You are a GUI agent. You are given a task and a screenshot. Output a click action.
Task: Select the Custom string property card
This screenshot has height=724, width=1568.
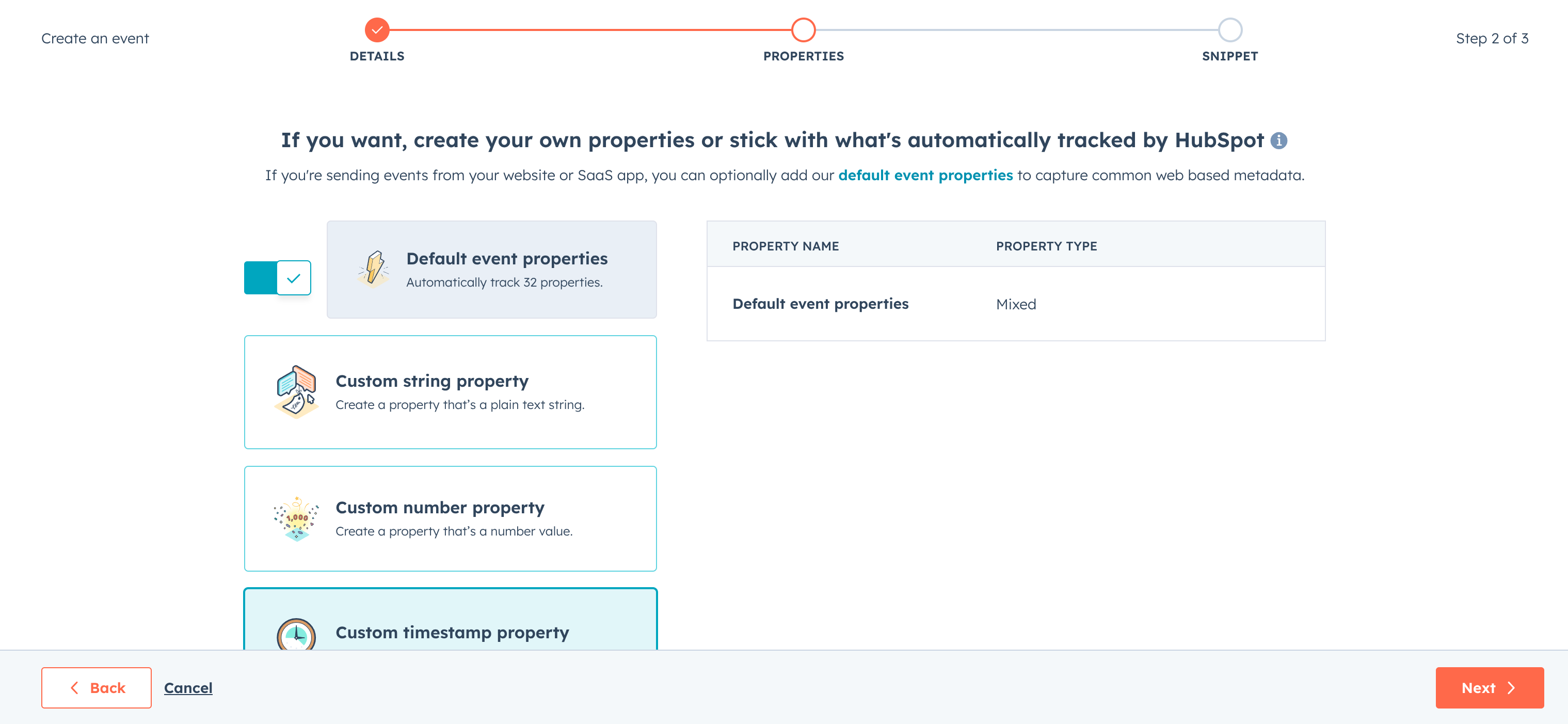[x=451, y=392]
